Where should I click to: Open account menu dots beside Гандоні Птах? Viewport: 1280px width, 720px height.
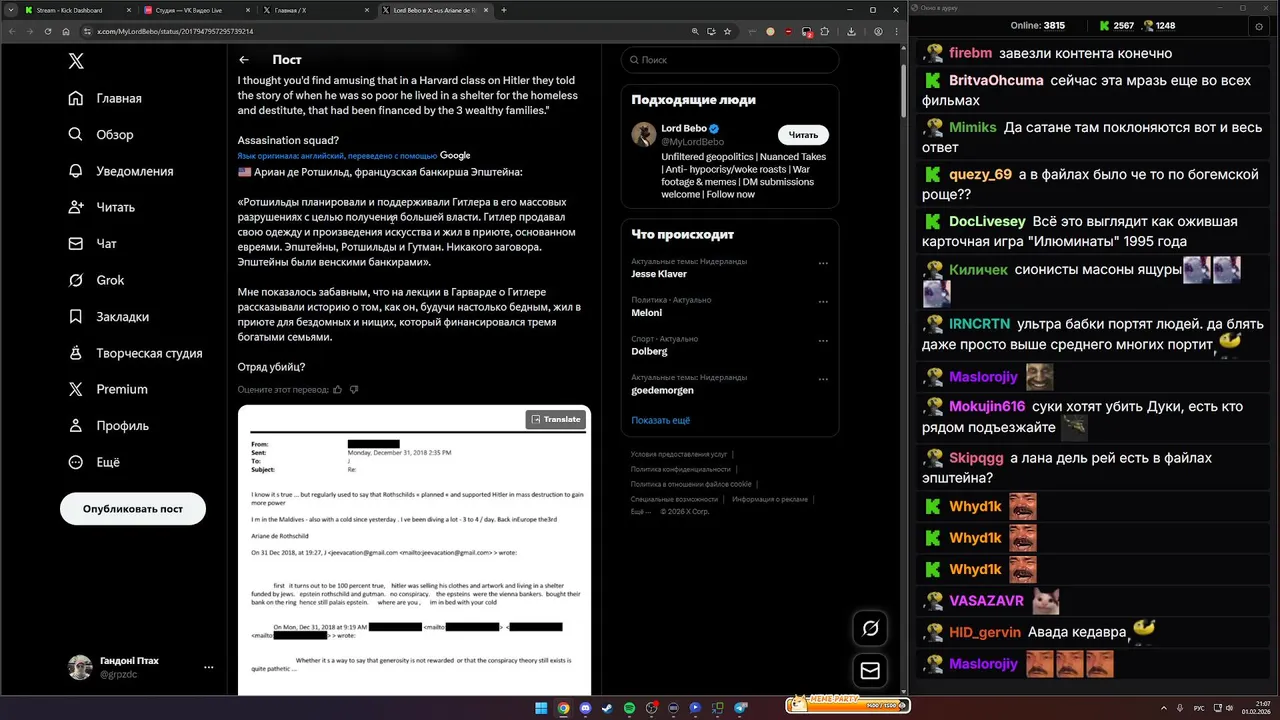click(x=208, y=667)
